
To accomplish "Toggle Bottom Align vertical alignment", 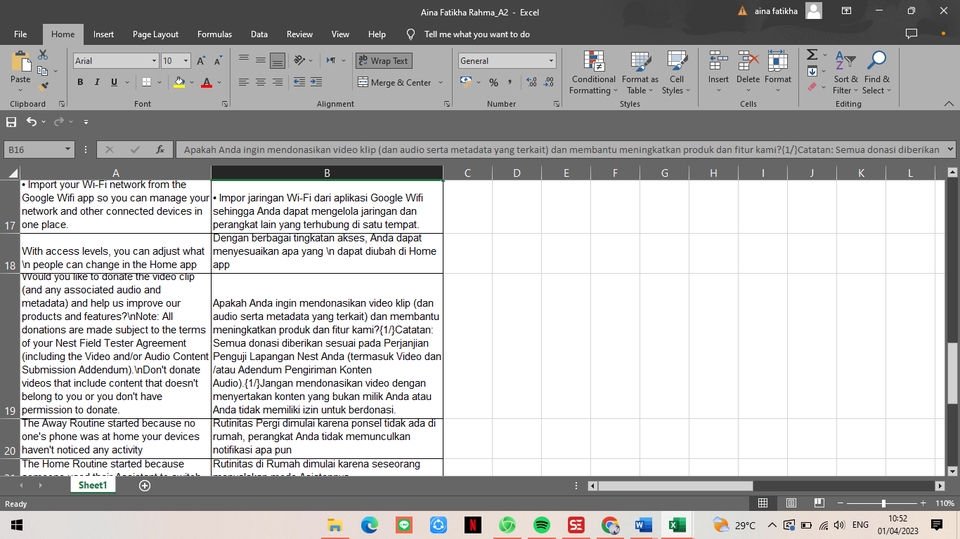I will pos(277,61).
